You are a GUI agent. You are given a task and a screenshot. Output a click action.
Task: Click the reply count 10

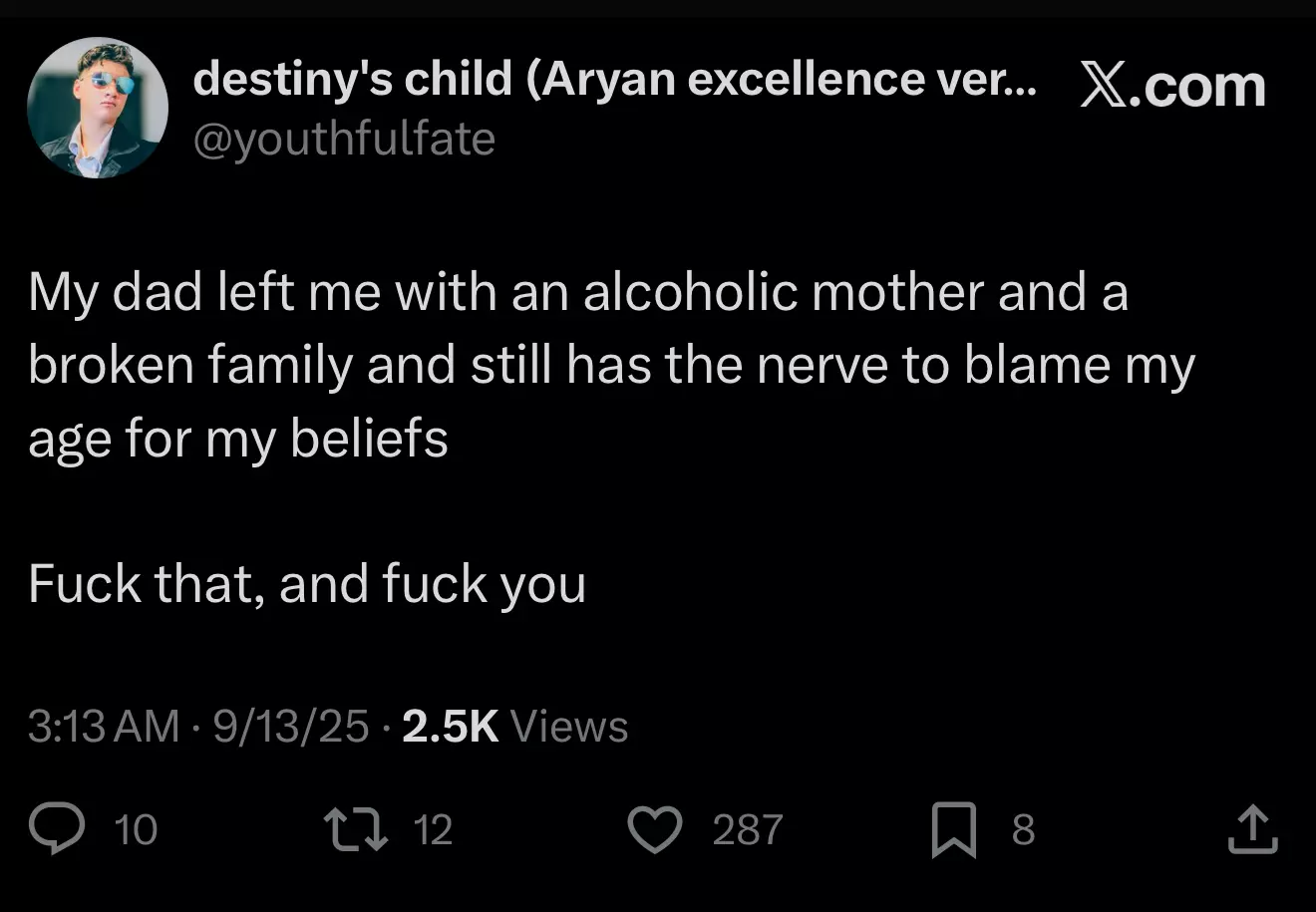click(136, 830)
